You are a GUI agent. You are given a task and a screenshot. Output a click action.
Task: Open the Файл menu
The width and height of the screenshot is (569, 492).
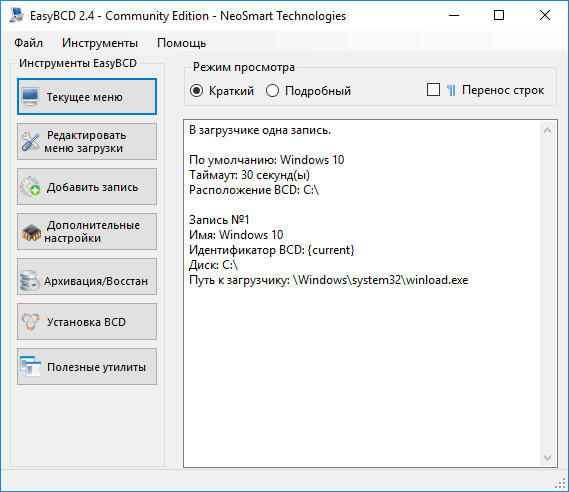tap(28, 43)
